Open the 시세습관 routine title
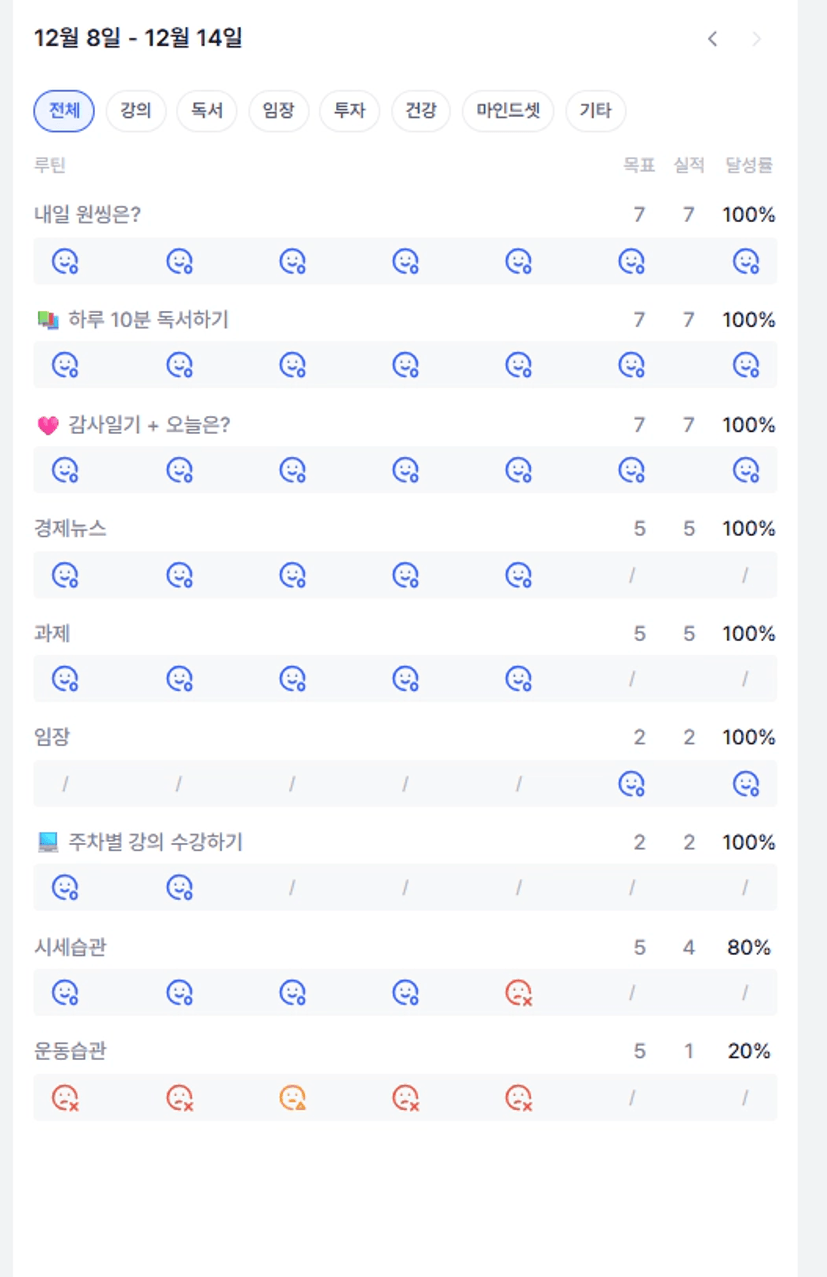 tap(70, 947)
